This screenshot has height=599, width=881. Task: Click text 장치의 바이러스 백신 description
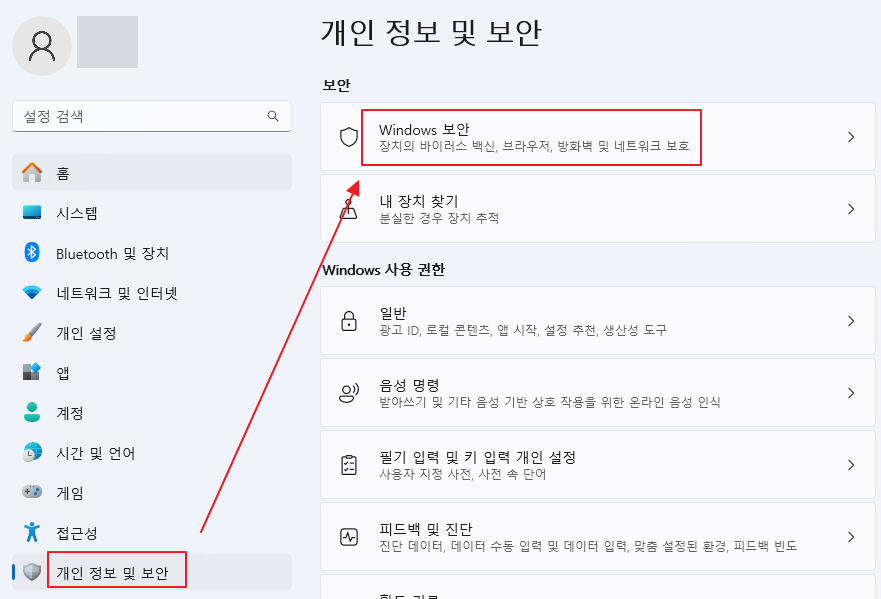(534, 146)
